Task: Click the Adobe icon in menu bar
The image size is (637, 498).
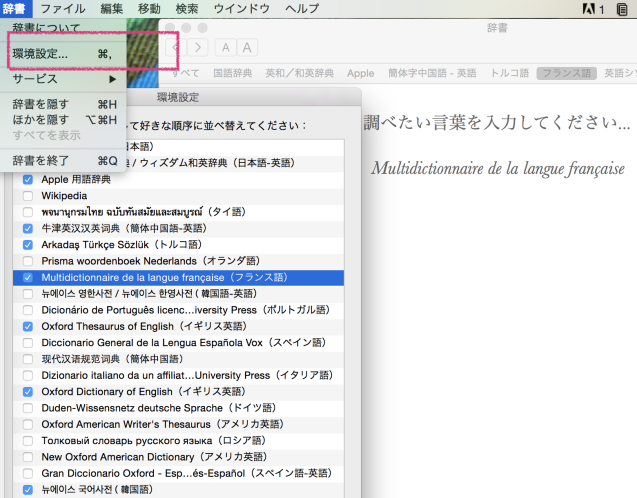Action: (x=589, y=9)
